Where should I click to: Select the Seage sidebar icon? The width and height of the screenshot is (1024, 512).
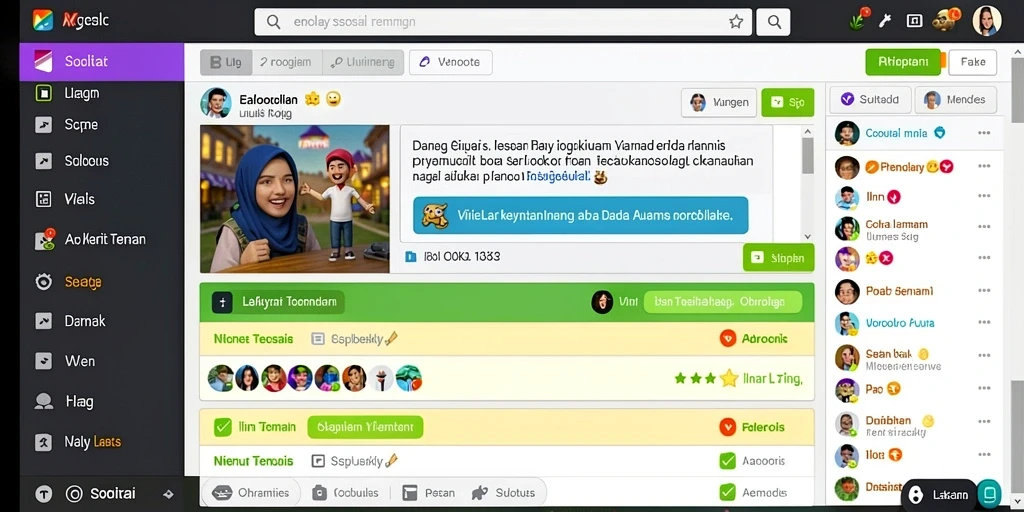point(44,281)
